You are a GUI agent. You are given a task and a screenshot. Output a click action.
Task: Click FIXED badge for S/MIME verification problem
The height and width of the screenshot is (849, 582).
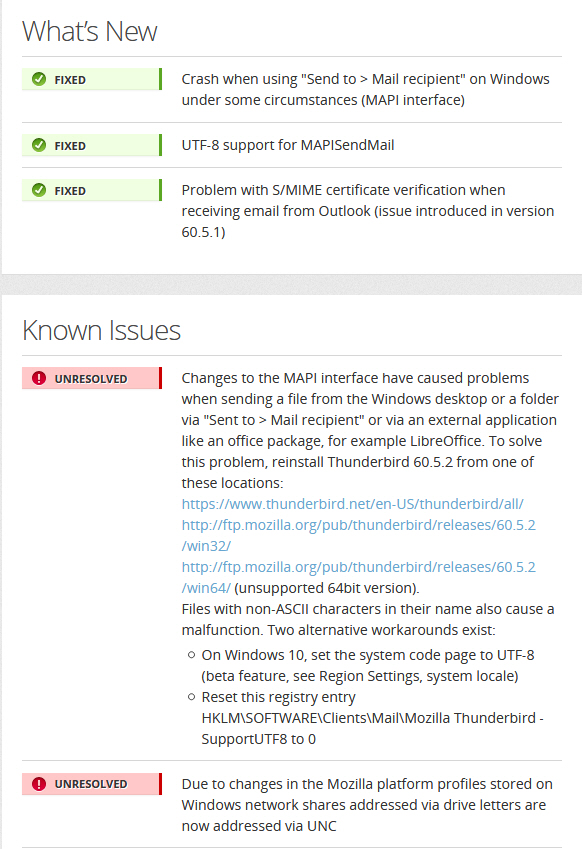[x=92, y=190]
